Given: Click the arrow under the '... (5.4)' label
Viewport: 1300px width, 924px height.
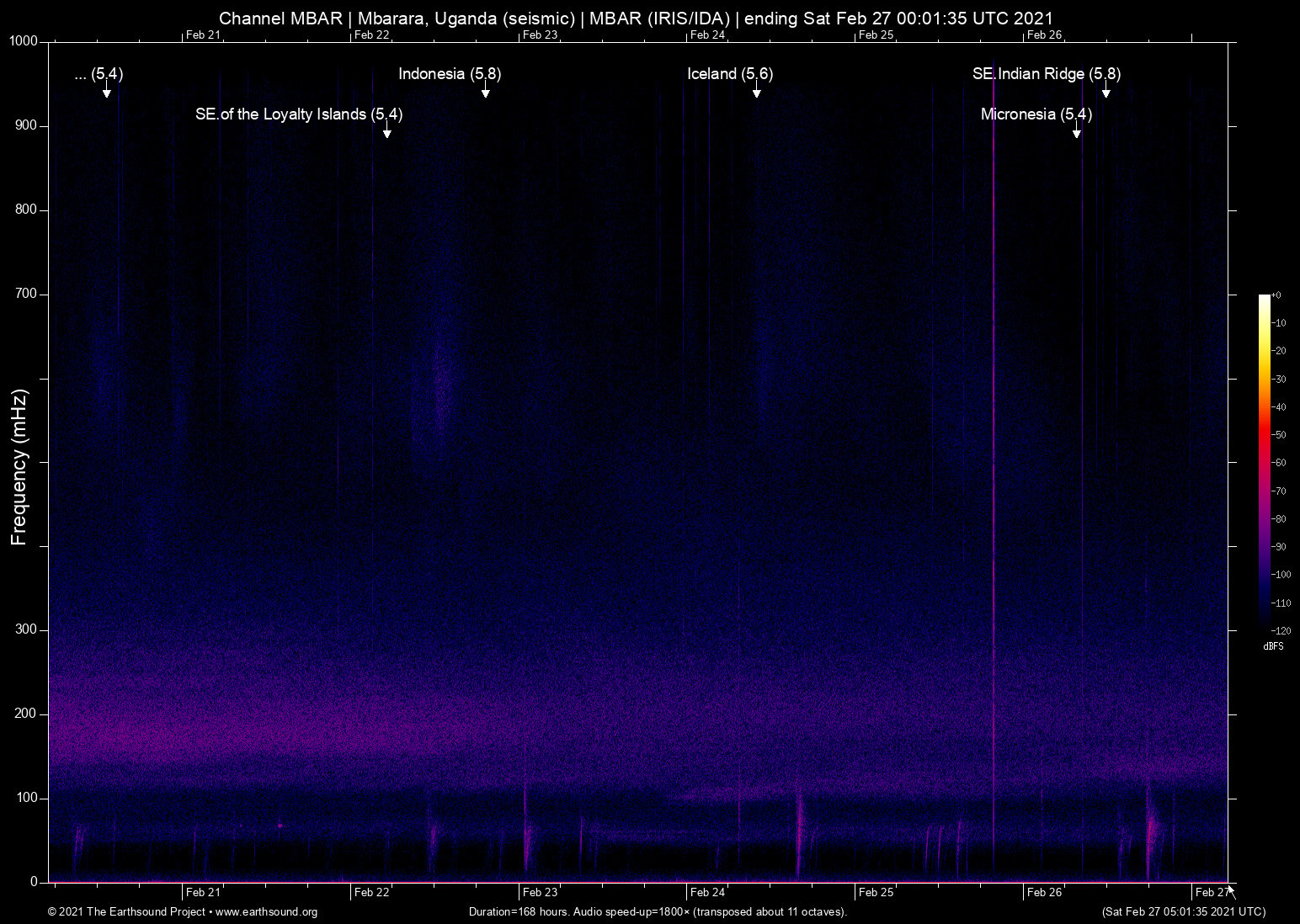Looking at the screenshot, I should 107,90.
